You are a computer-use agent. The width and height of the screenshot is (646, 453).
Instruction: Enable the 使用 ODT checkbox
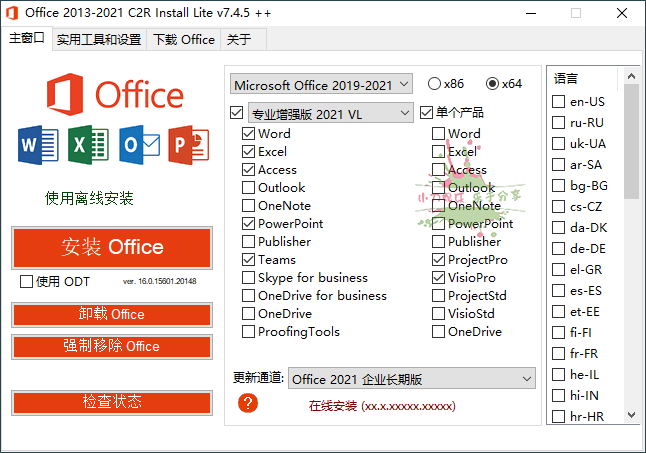tap(27, 282)
